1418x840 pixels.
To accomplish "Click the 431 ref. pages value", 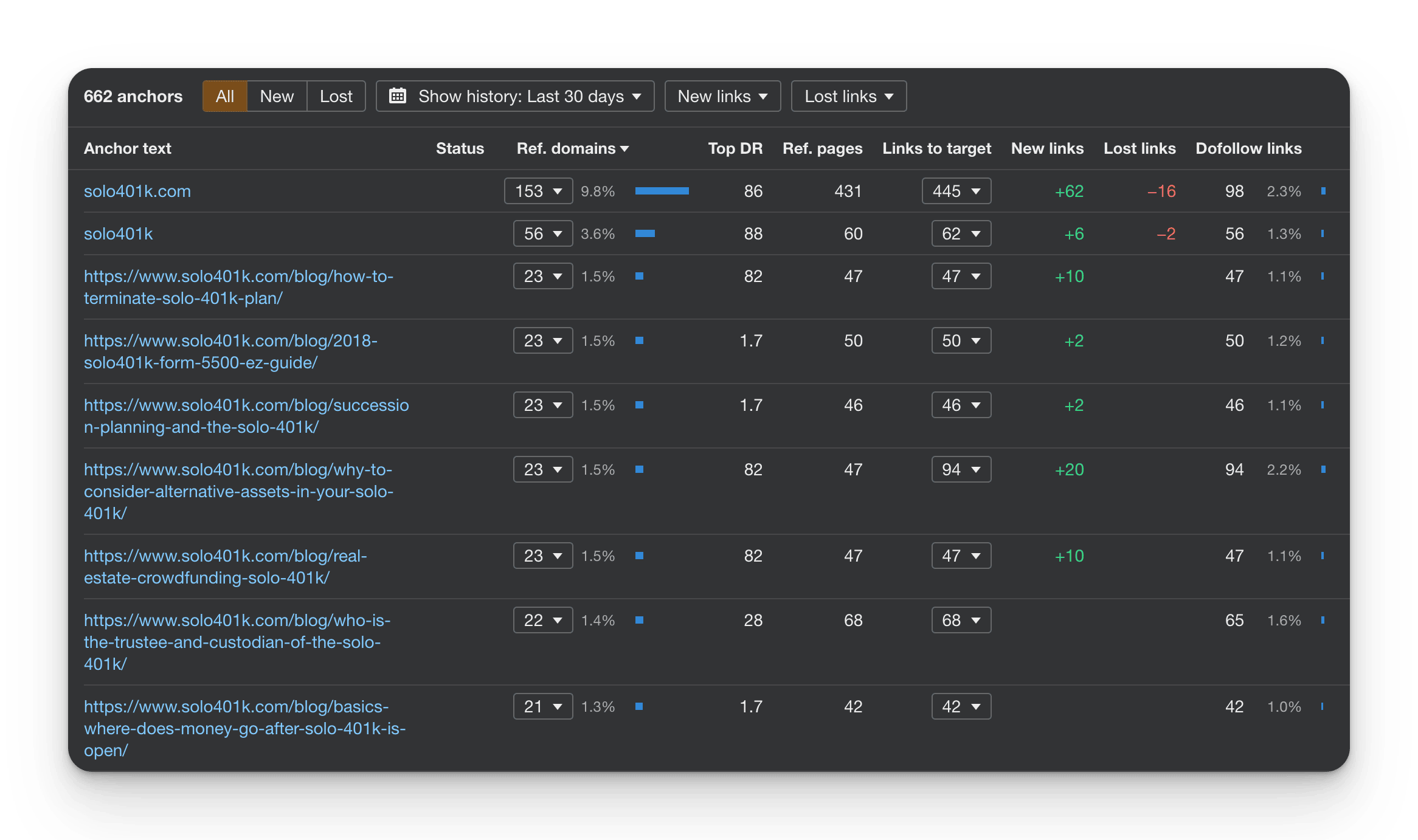I will click(848, 191).
